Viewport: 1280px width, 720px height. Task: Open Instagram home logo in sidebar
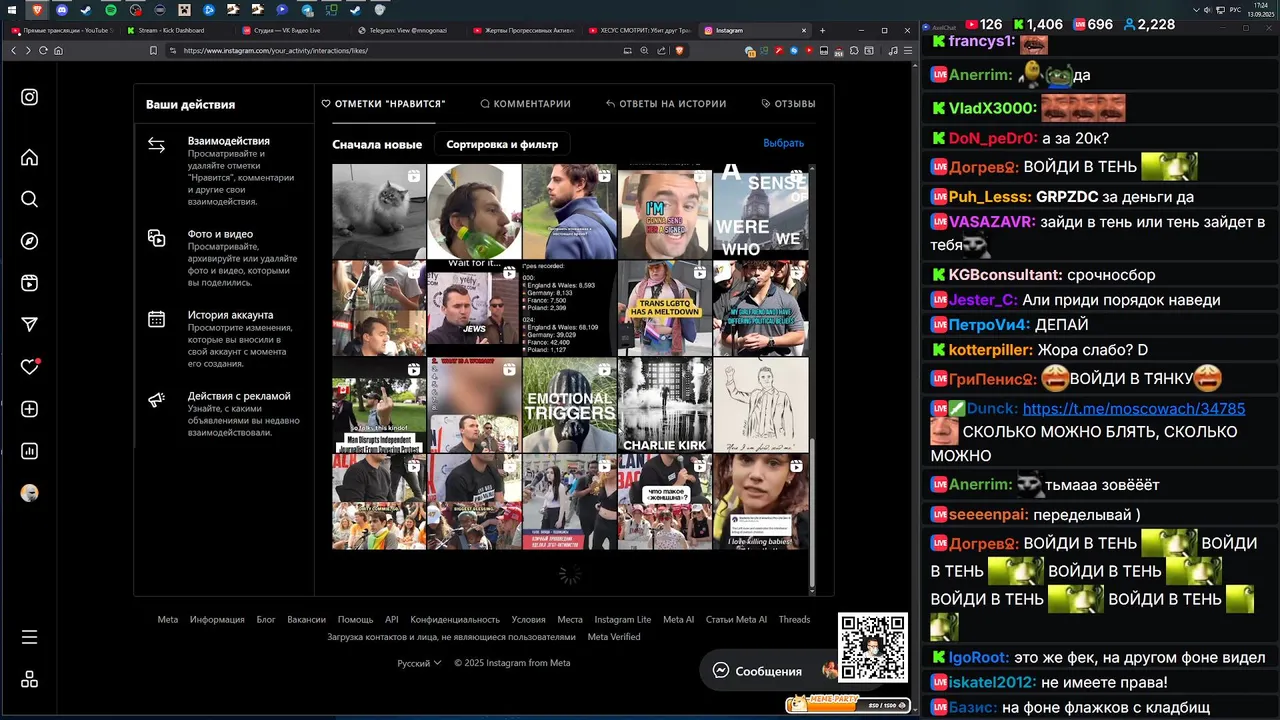(x=30, y=97)
